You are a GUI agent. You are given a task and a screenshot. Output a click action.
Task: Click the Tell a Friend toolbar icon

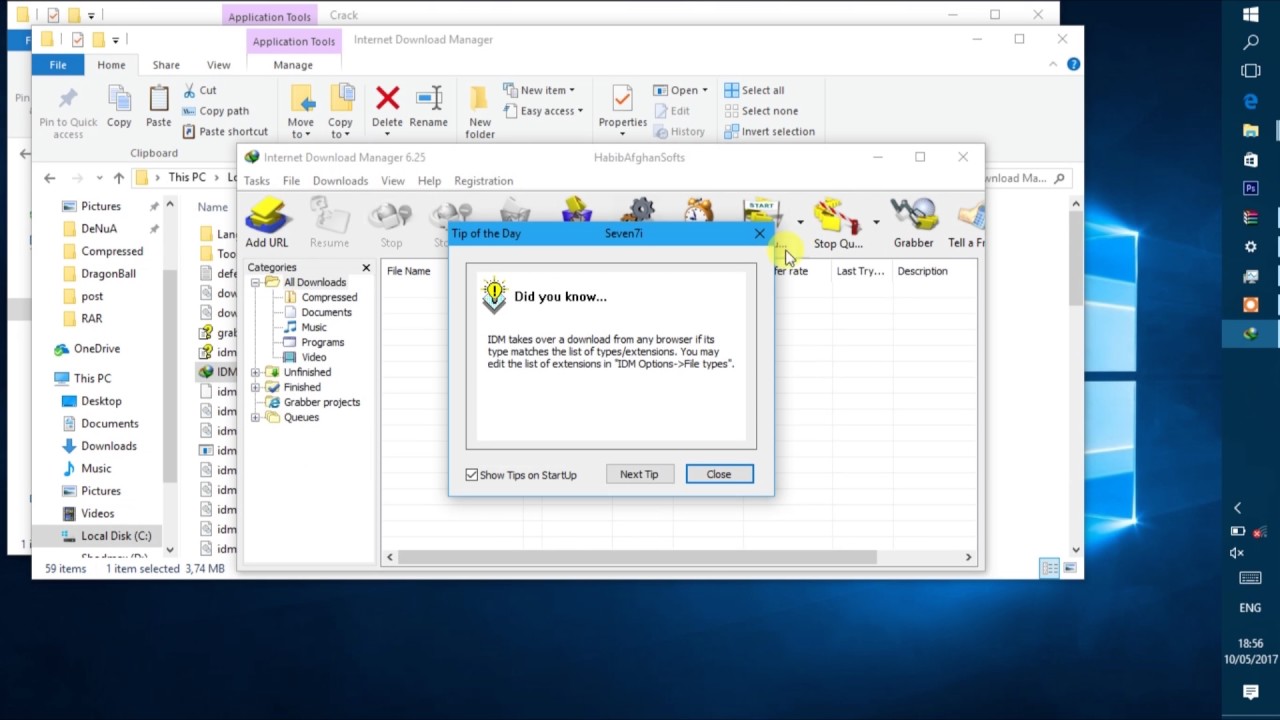(967, 223)
